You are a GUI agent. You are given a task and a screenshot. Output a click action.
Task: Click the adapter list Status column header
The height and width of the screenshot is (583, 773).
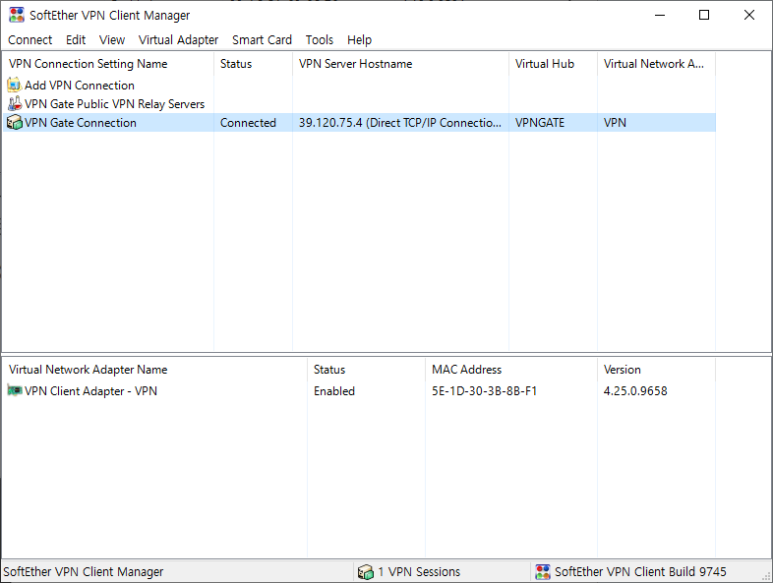366,370
